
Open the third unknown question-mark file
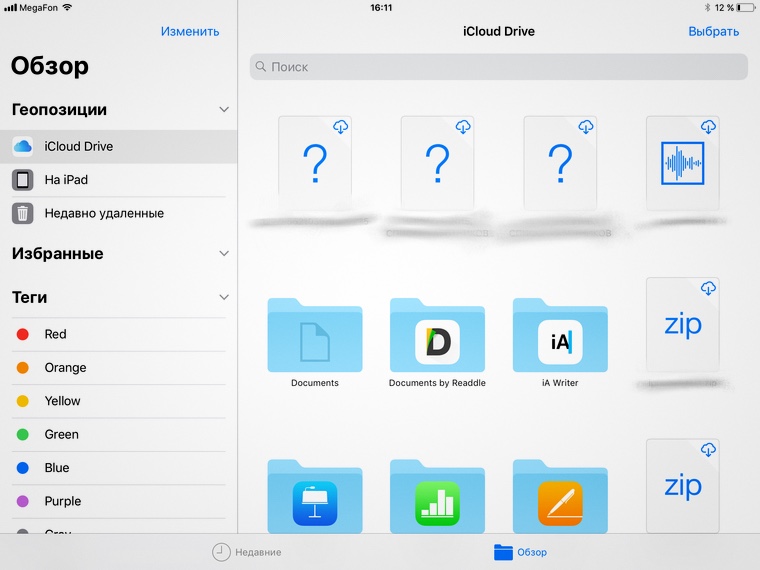(x=560, y=163)
